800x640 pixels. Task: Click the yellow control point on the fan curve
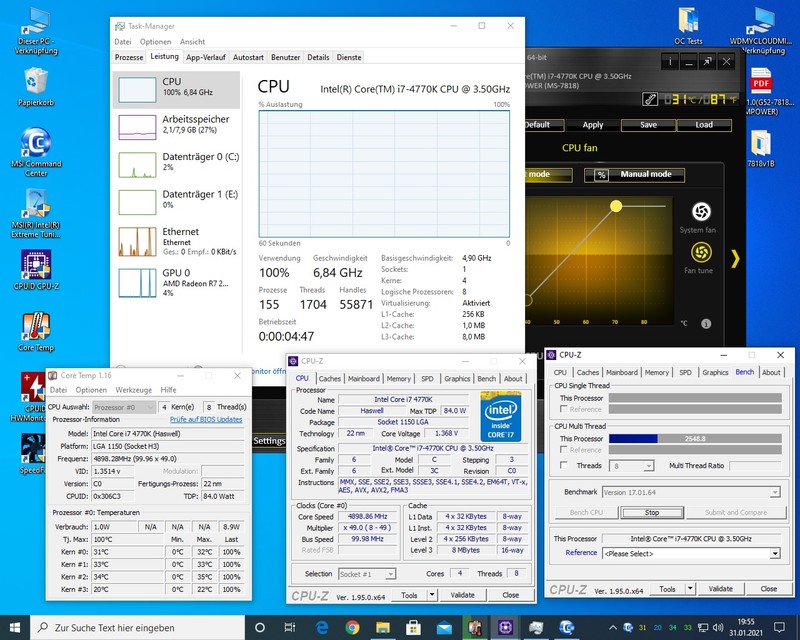pos(616,206)
